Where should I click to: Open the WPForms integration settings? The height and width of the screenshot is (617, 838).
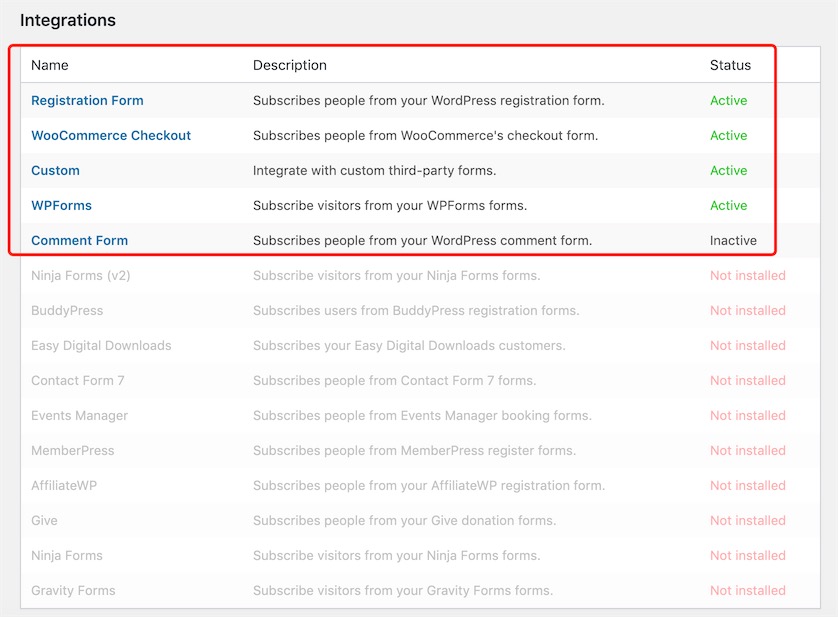point(61,206)
